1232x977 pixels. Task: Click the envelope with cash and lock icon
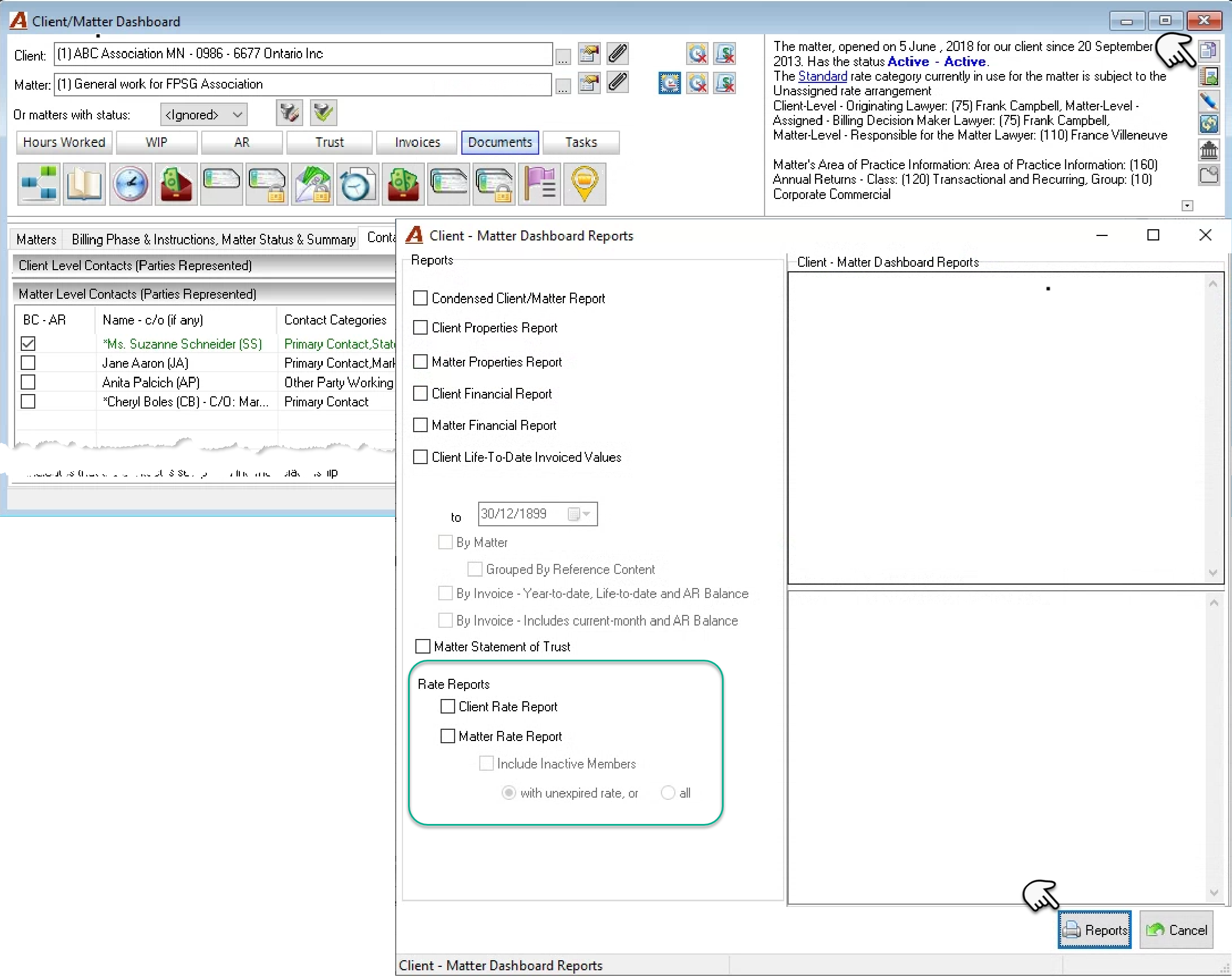click(x=312, y=184)
